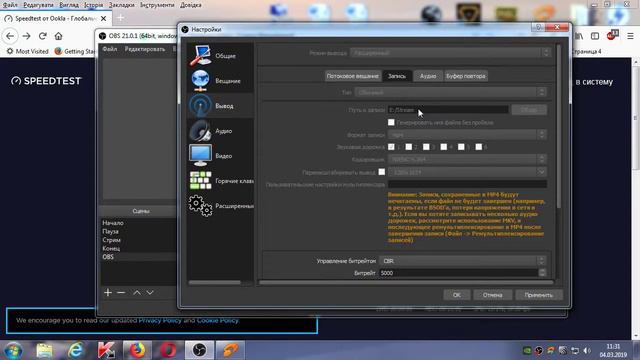The height and width of the screenshot is (360, 640).
Task: Open the OBS Файл menu
Action: (x=110, y=49)
